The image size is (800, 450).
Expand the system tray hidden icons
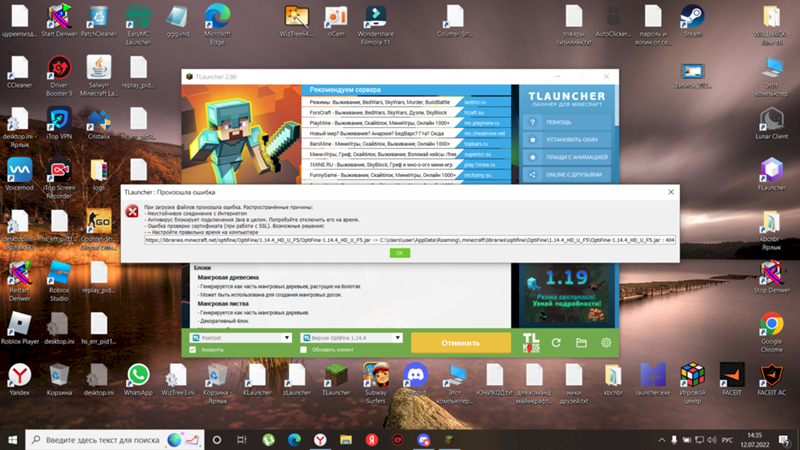click(661, 440)
